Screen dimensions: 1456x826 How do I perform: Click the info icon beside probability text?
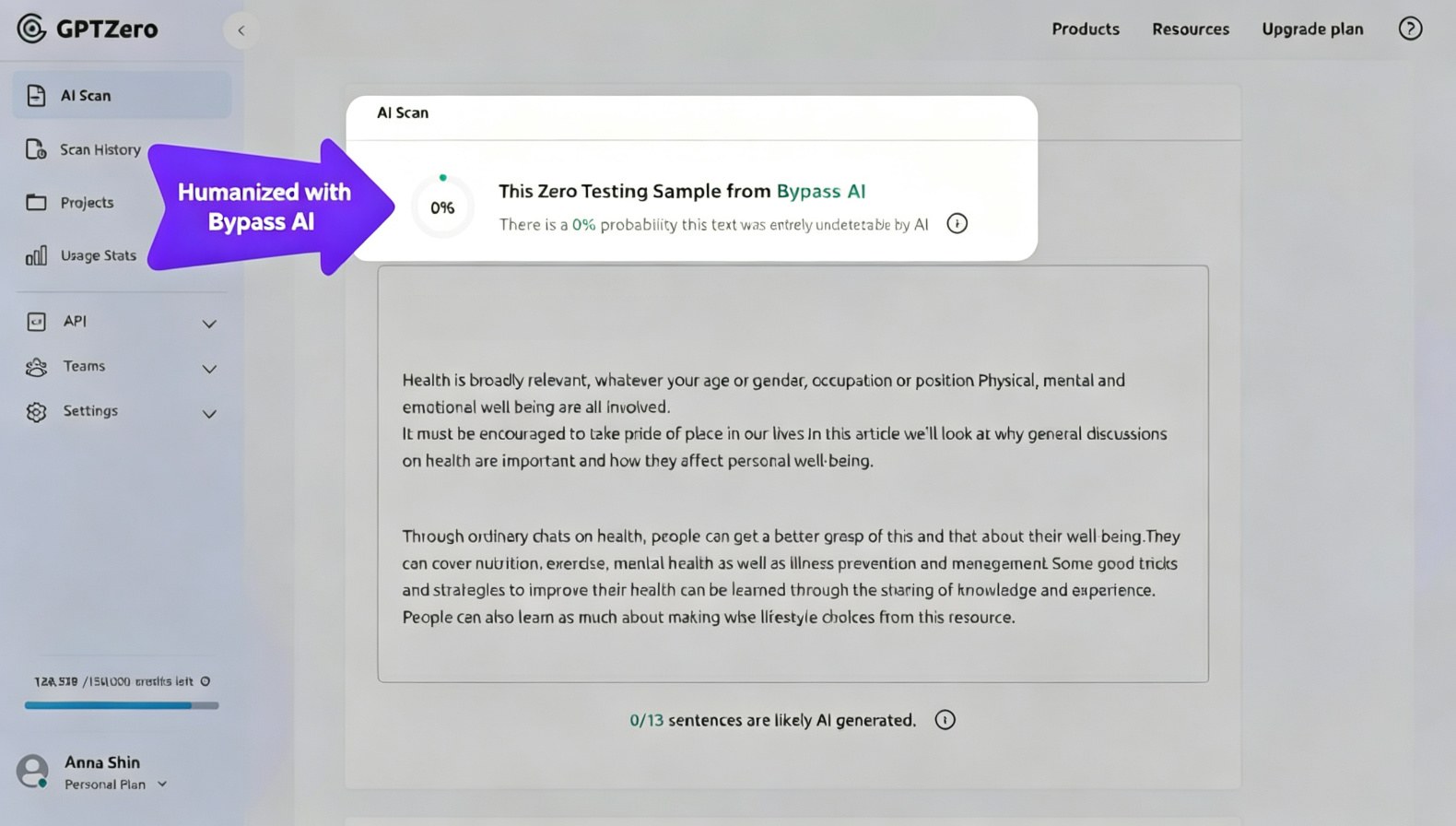957,223
